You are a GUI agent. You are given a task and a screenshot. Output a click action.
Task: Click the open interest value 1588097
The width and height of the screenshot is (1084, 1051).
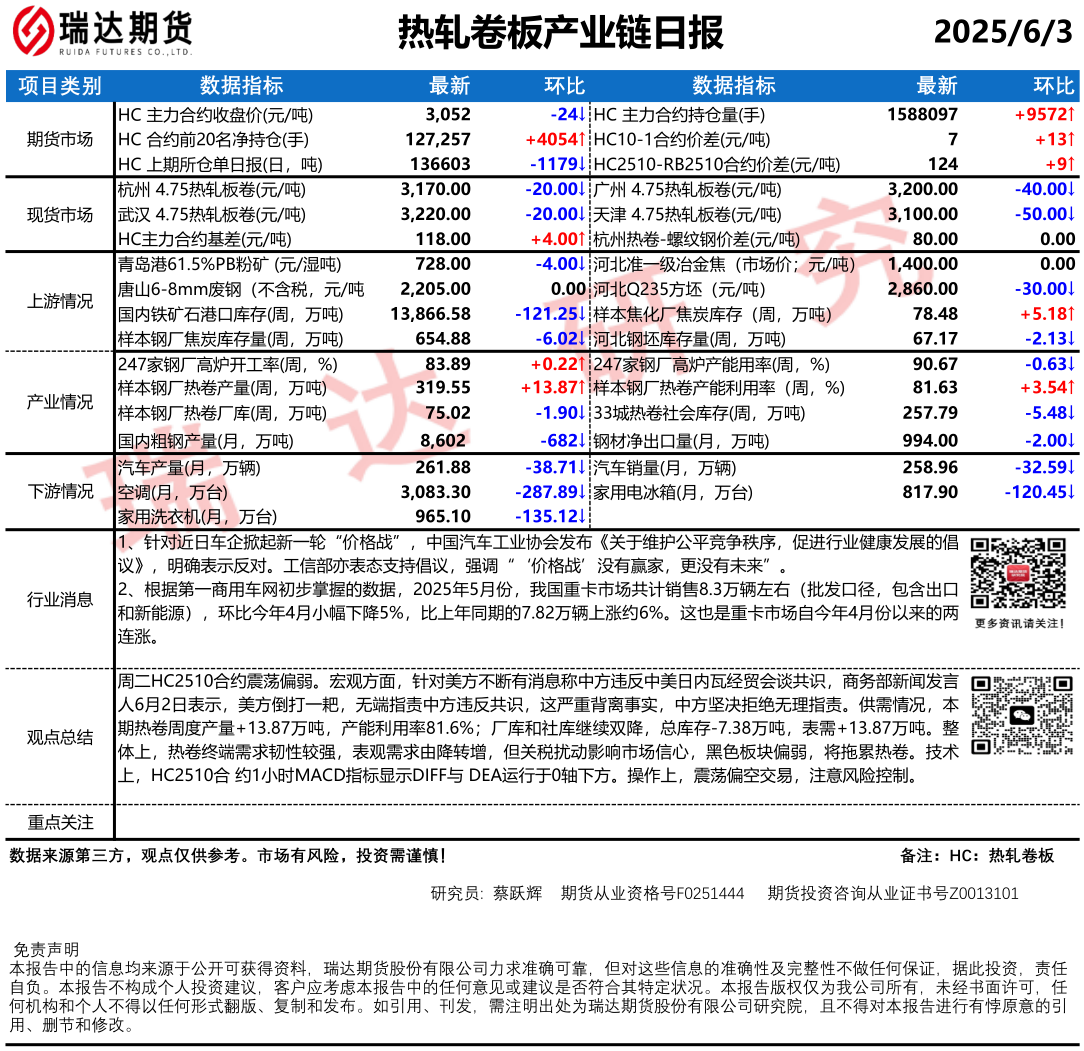pos(923,115)
